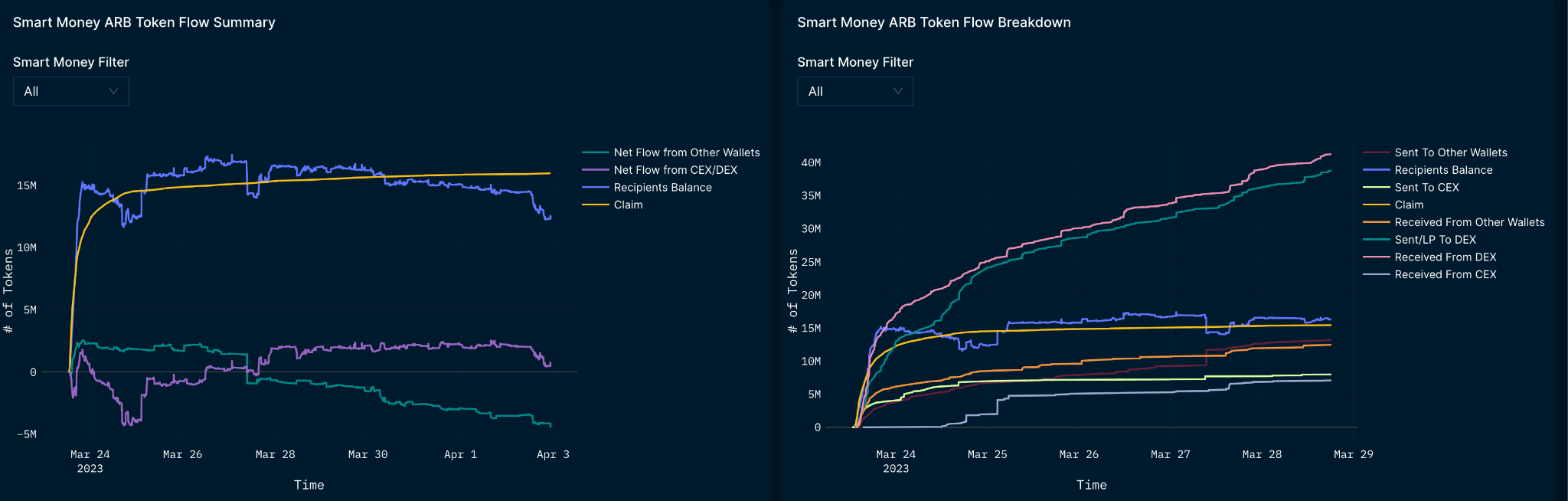The width and height of the screenshot is (1568, 501).
Task: Click the Smart Money ARB Token Flow Summary title
Action: [x=143, y=22]
